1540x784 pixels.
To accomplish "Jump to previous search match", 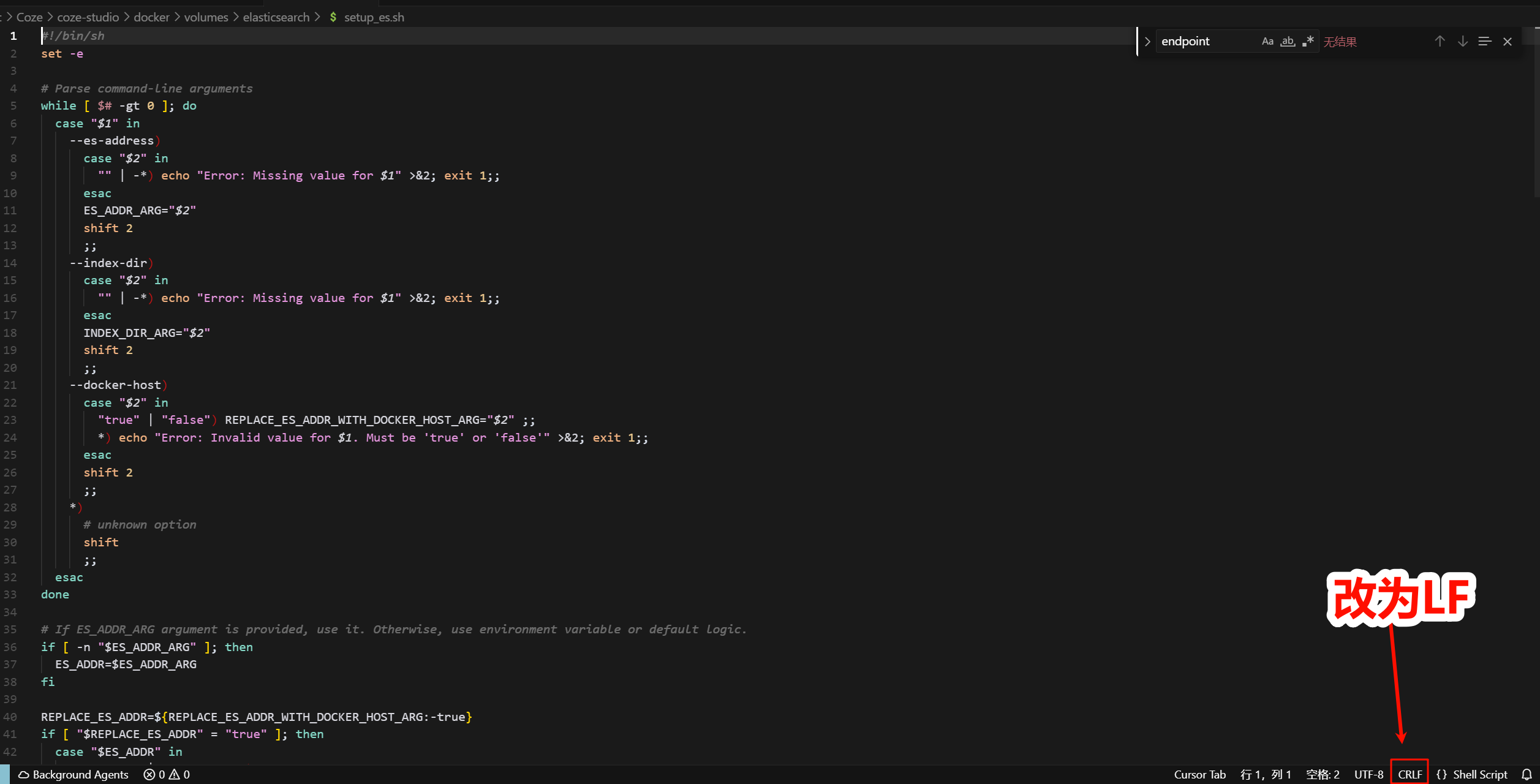I will coord(1439,41).
